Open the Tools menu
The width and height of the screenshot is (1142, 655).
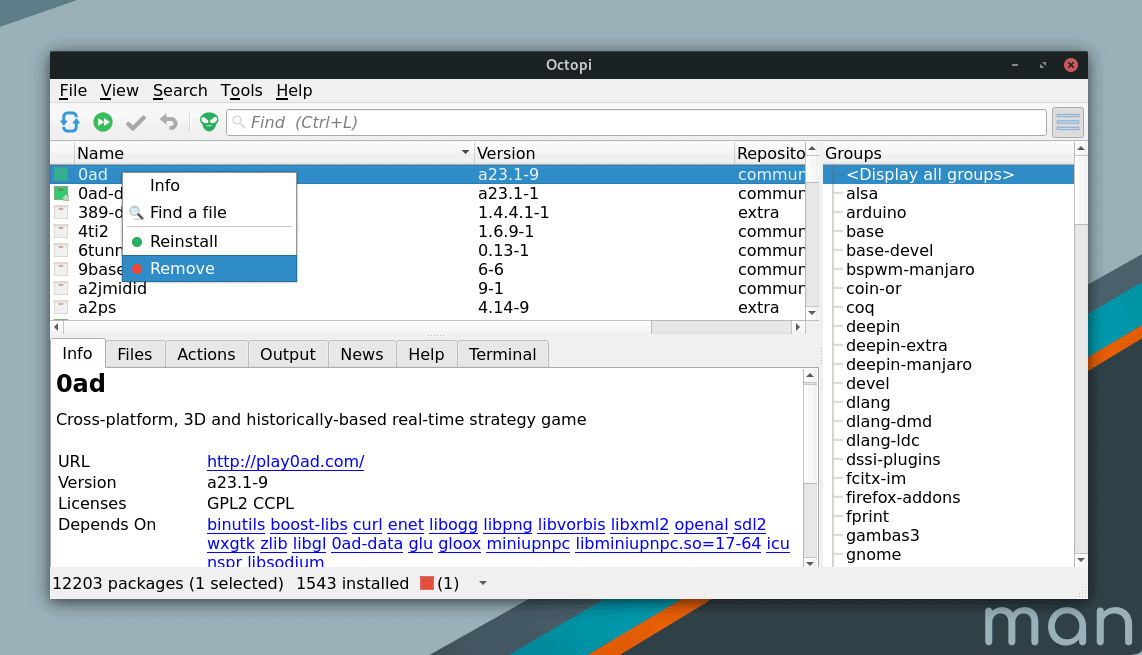coord(241,90)
